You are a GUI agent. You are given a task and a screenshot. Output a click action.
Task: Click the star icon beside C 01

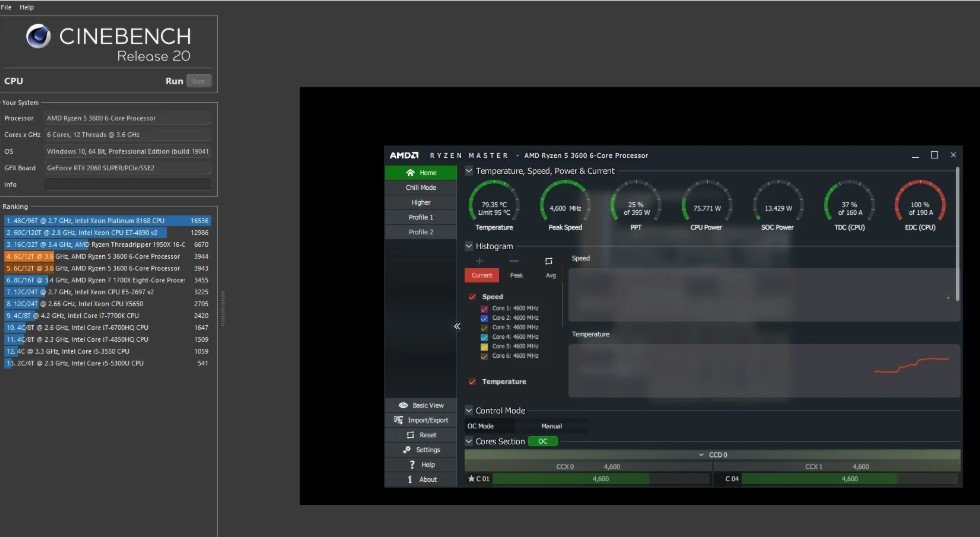pos(471,479)
